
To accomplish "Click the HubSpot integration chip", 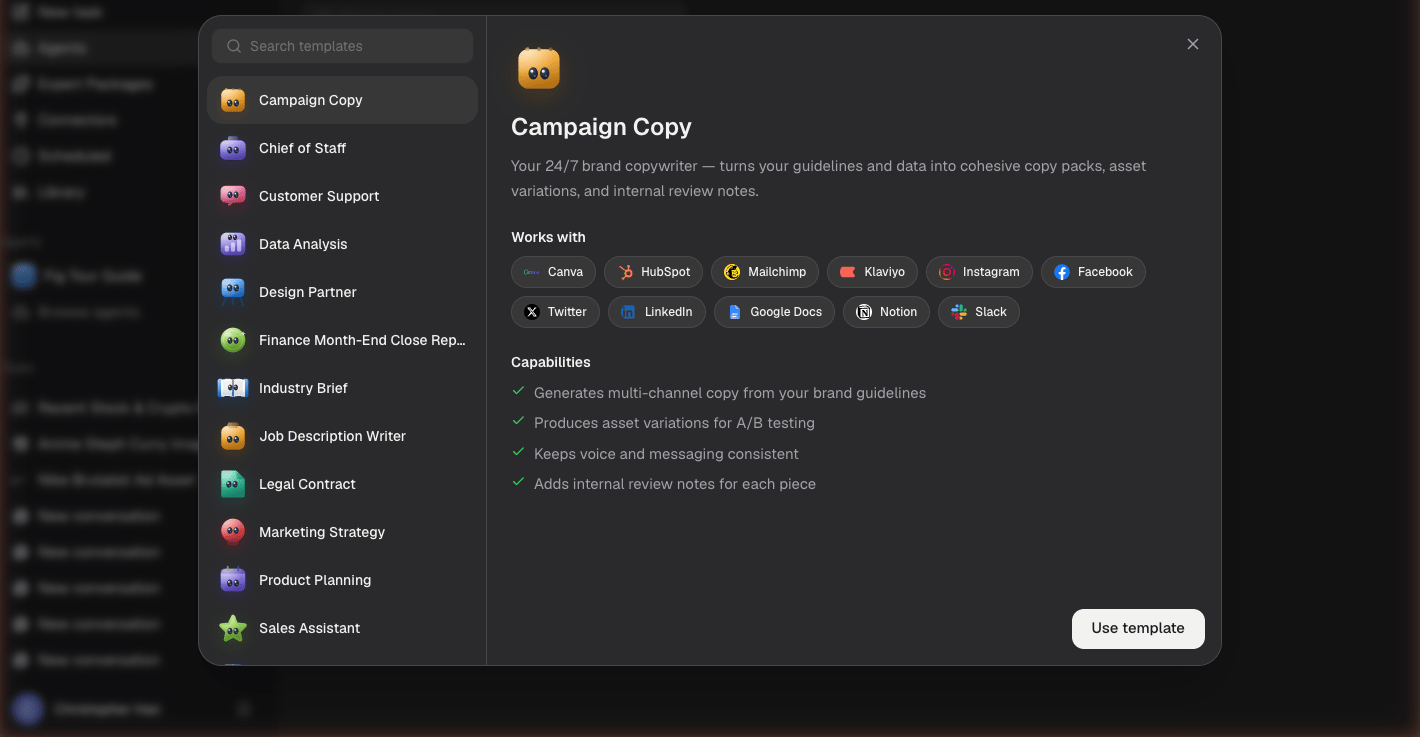I will [653, 272].
